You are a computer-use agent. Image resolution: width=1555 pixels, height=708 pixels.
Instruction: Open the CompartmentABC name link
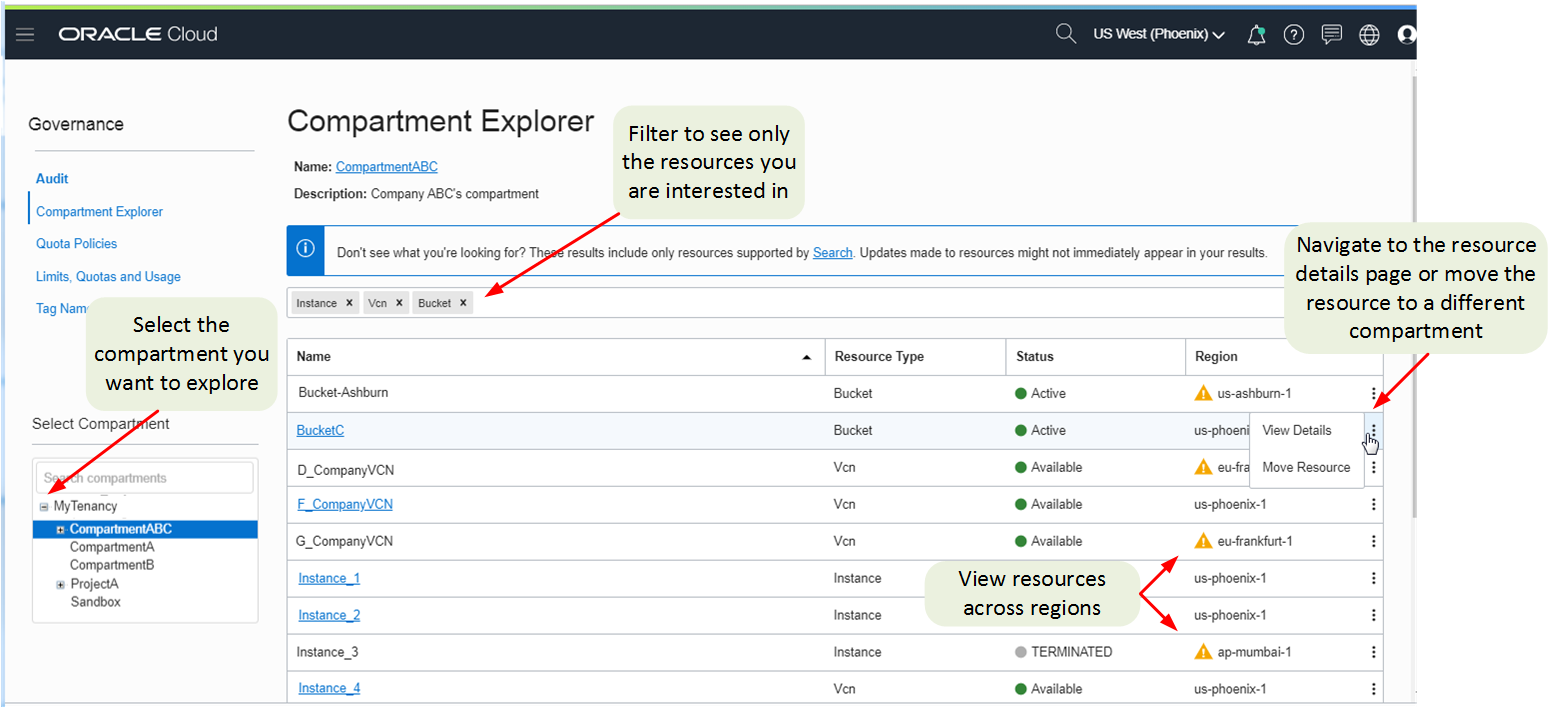pyautogui.click(x=386, y=167)
